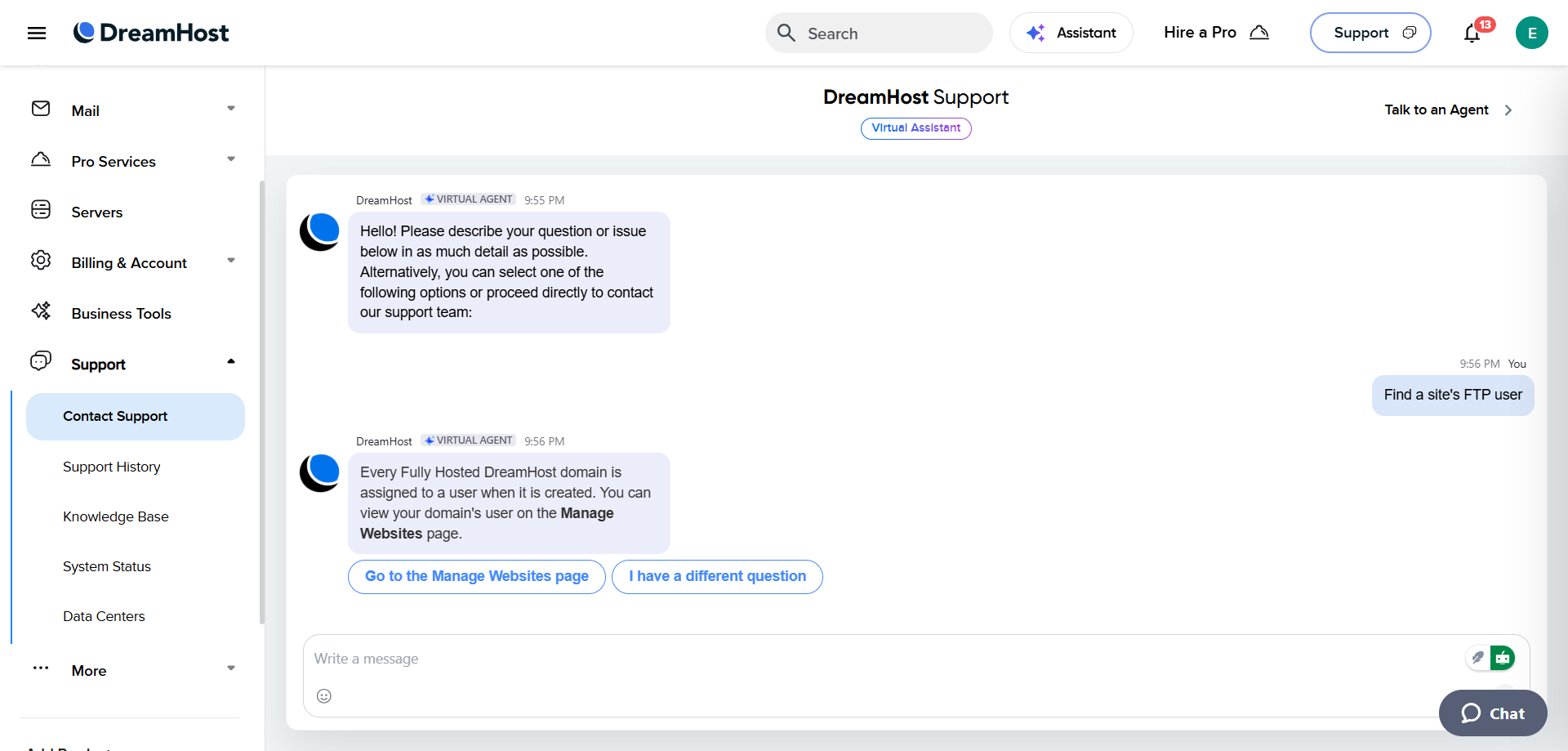Click the first VIRTUAL AGENT label

click(469, 199)
